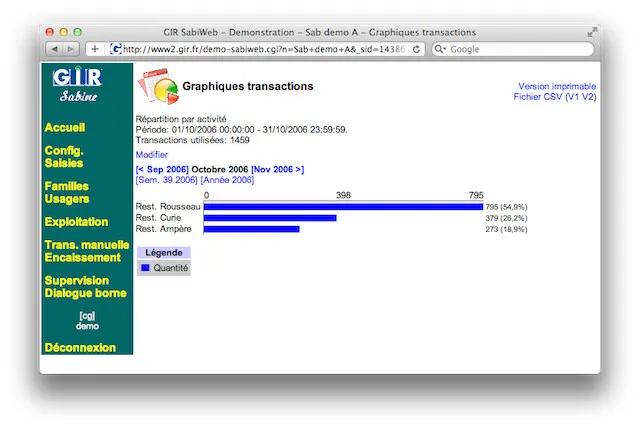The image size is (640, 429).
Task: Click the blue Quantité legend swatch
Action: click(x=146, y=268)
